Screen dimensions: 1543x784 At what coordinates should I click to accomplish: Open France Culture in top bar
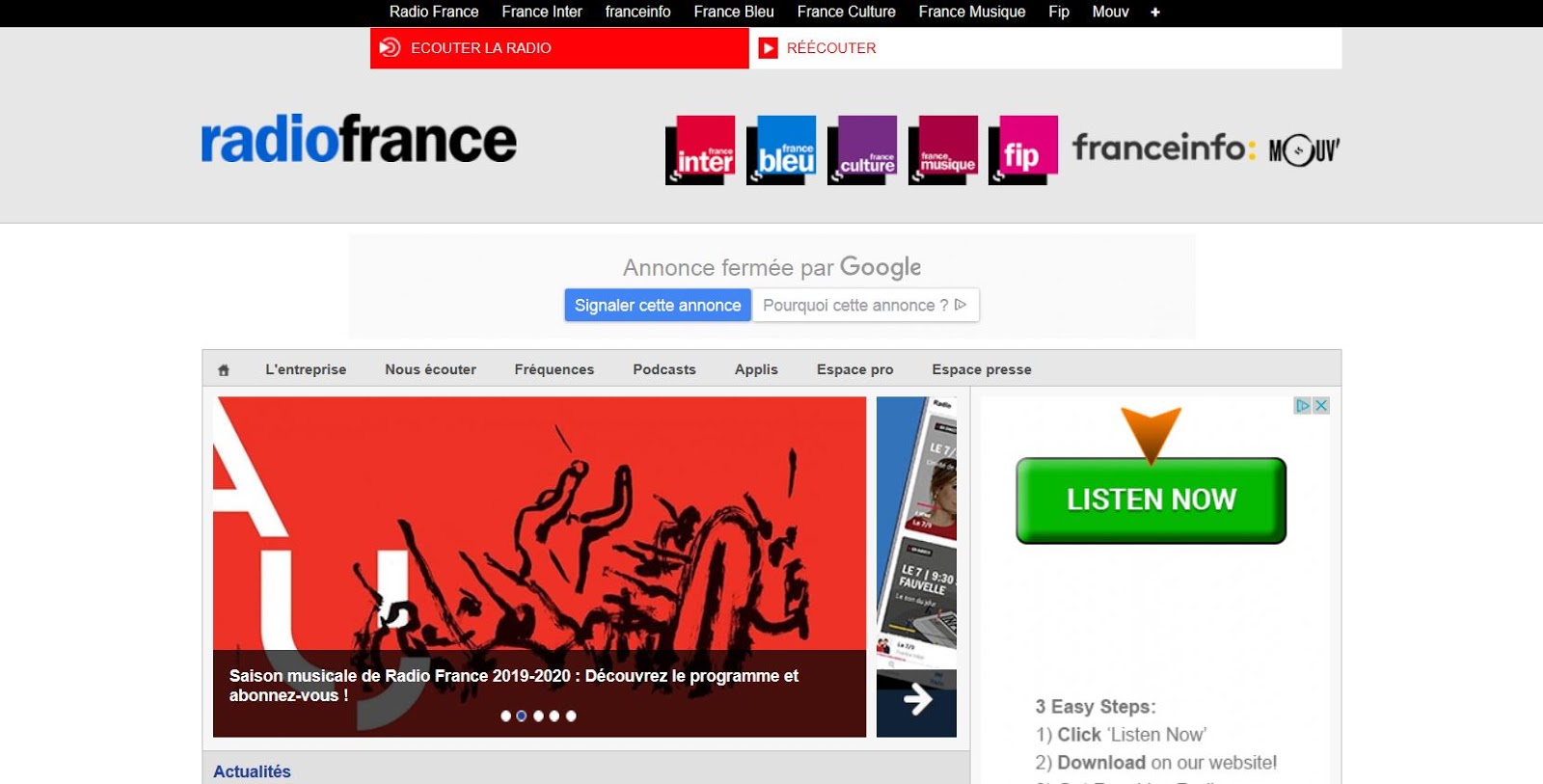tap(846, 13)
